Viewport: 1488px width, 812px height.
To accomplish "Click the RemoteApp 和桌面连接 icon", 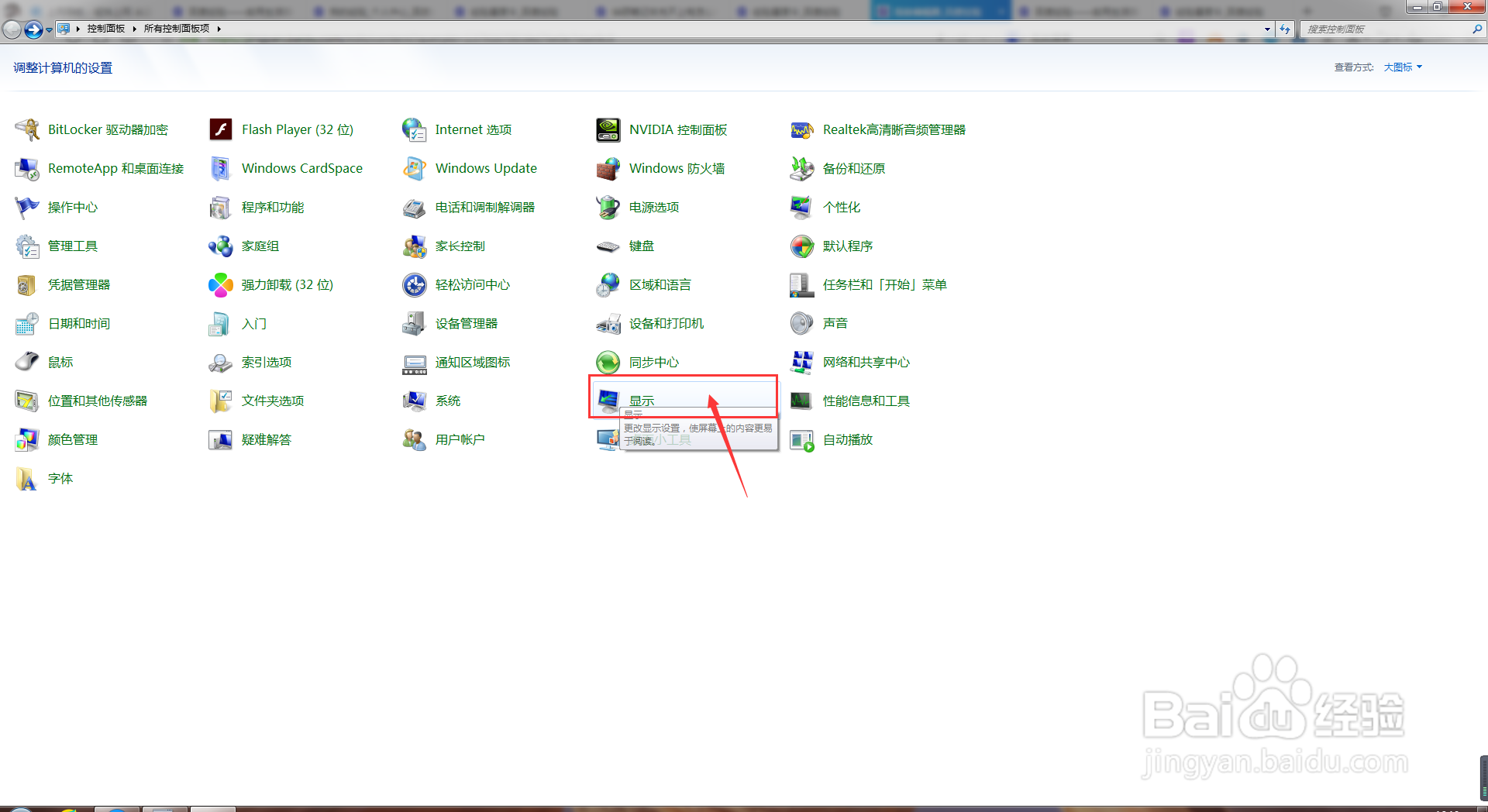I will click(27, 168).
